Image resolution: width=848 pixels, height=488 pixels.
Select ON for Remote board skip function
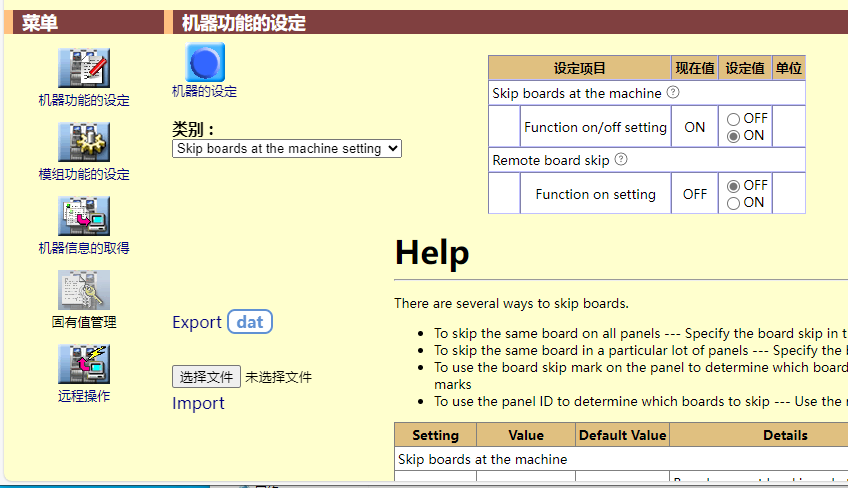point(734,203)
